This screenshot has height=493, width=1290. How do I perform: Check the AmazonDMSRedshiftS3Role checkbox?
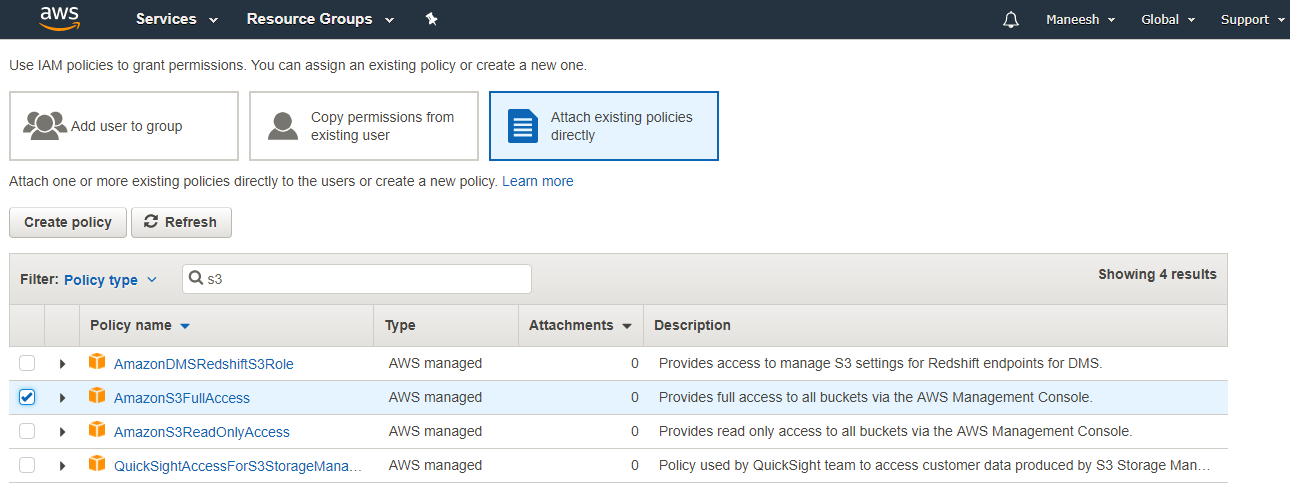(27, 363)
